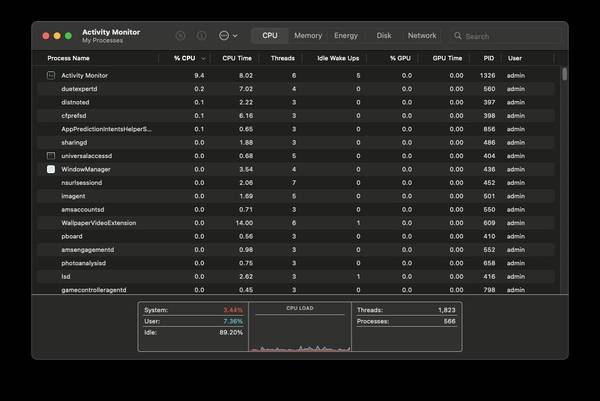Click the search magnifier icon
This screenshot has height=401, width=600.
coord(458,36)
